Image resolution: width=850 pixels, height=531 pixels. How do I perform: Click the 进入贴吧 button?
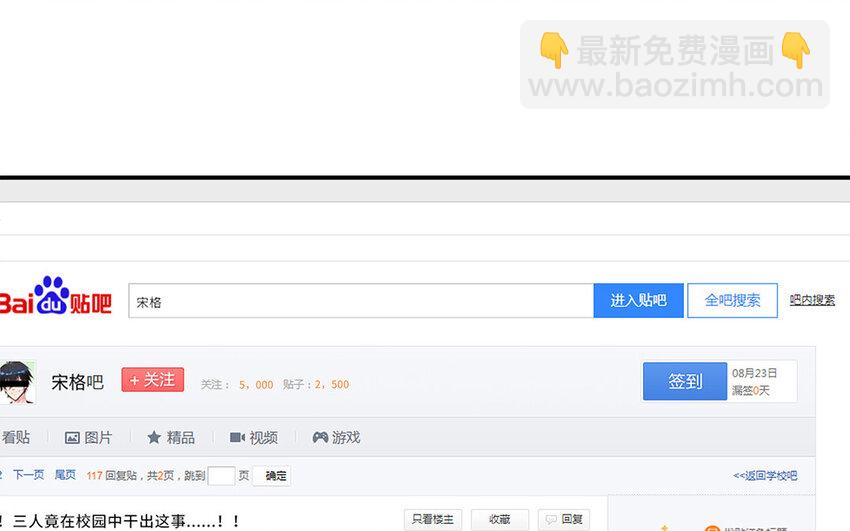(638, 301)
